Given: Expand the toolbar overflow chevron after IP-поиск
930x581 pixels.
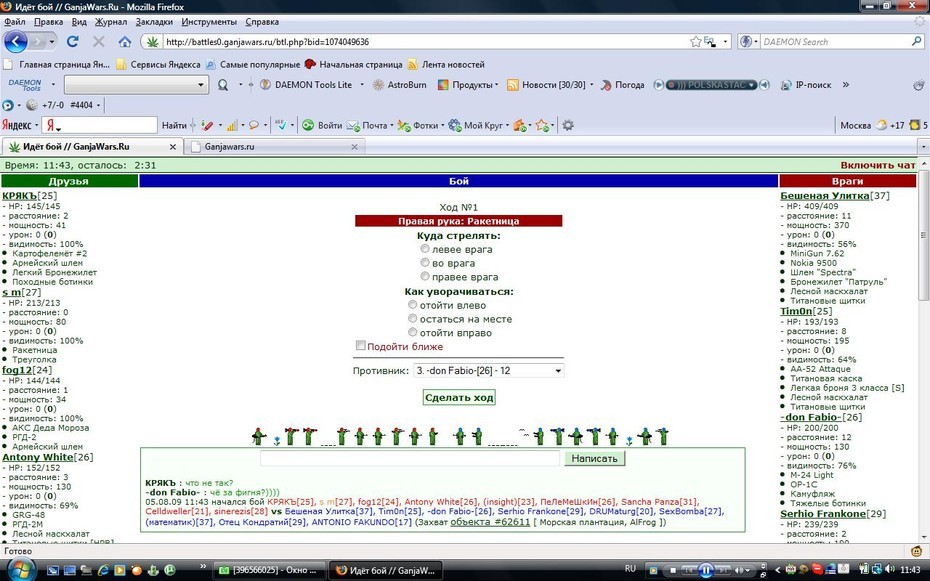Looking at the screenshot, I should (x=846, y=85).
